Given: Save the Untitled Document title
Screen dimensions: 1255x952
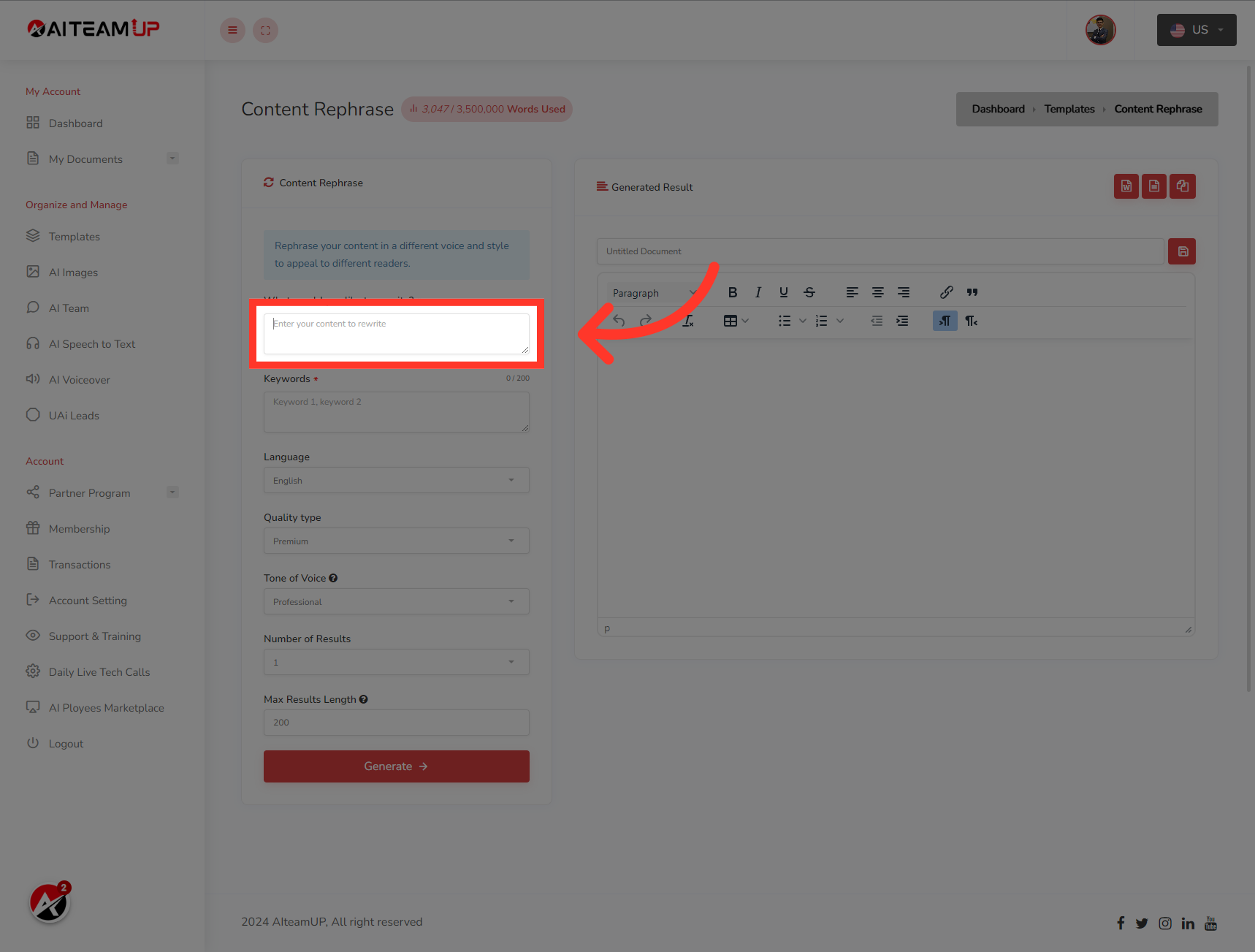Looking at the screenshot, I should (1181, 251).
